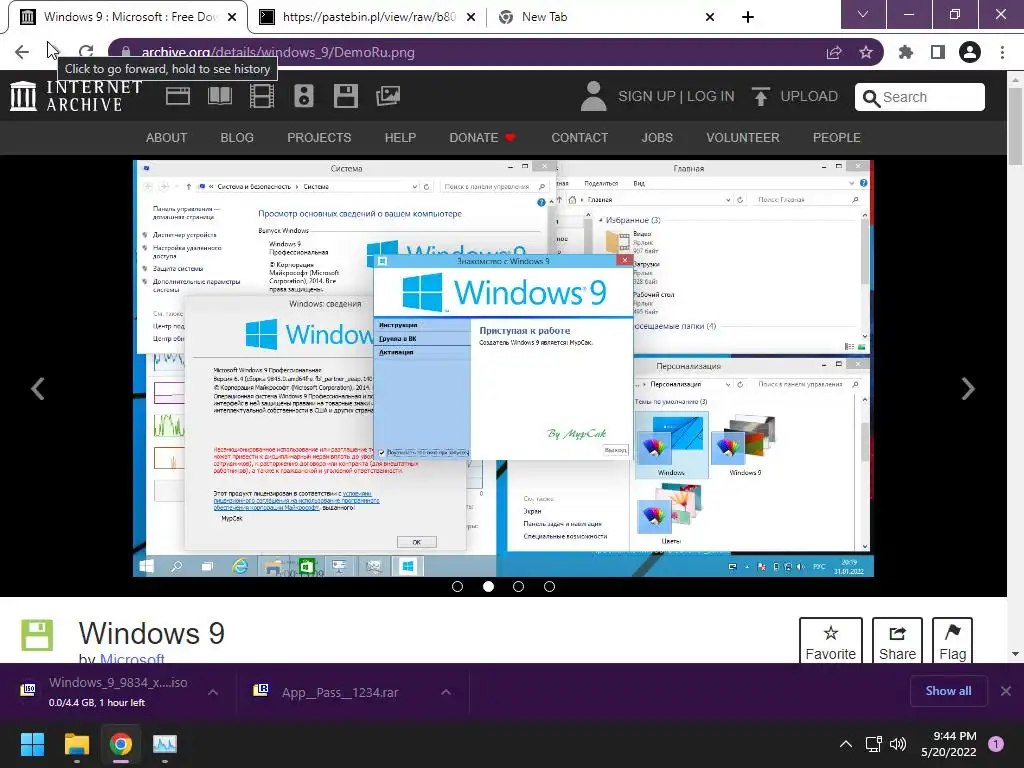The height and width of the screenshot is (768, 1024).
Task: Open the VOLUNTEER menu item
Action: pos(743,138)
